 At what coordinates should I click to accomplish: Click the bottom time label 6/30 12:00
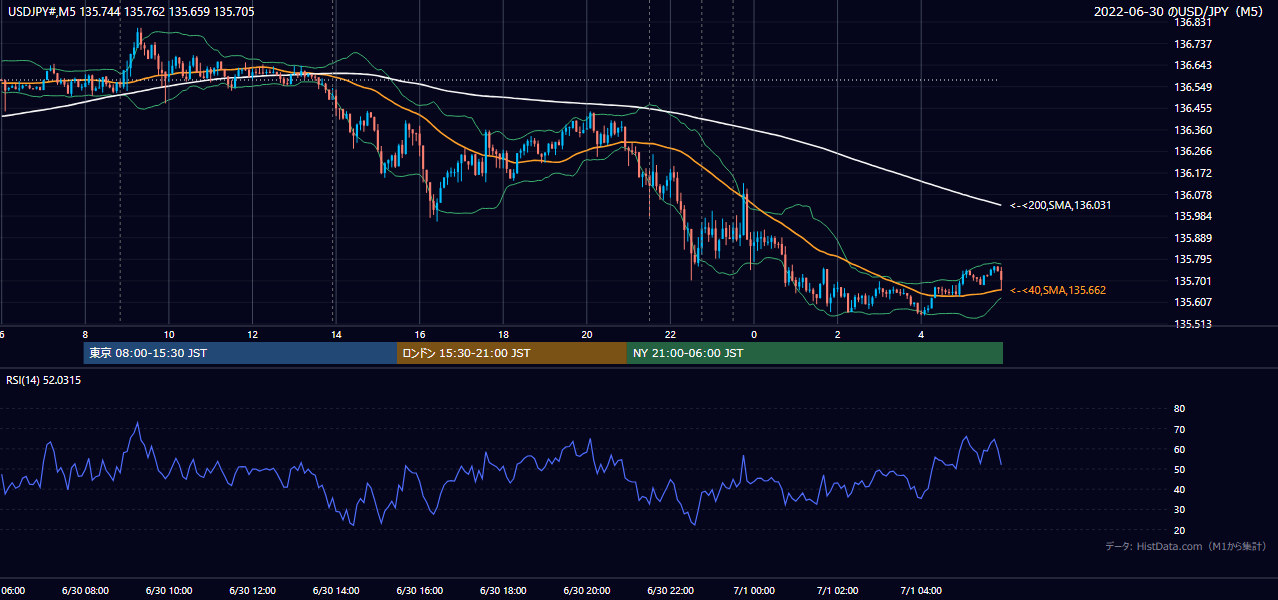coord(252,591)
